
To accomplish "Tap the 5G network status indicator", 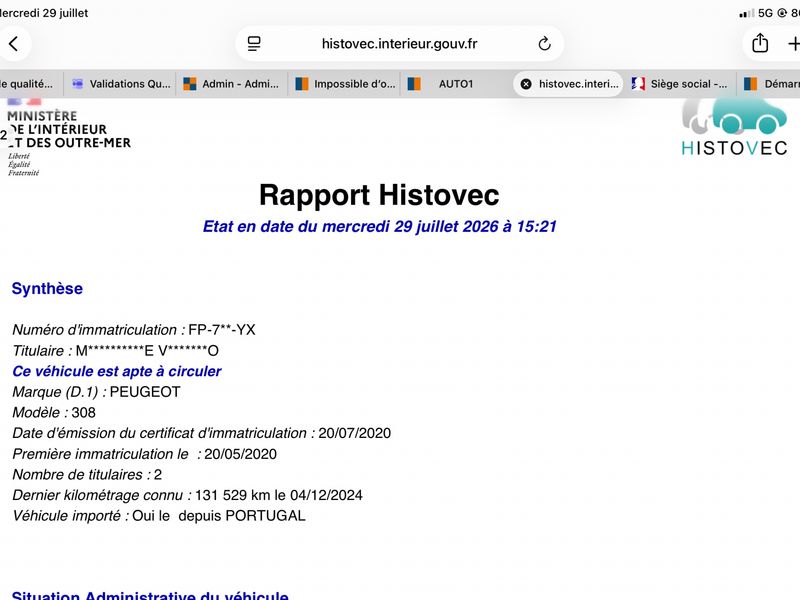I will click(765, 13).
